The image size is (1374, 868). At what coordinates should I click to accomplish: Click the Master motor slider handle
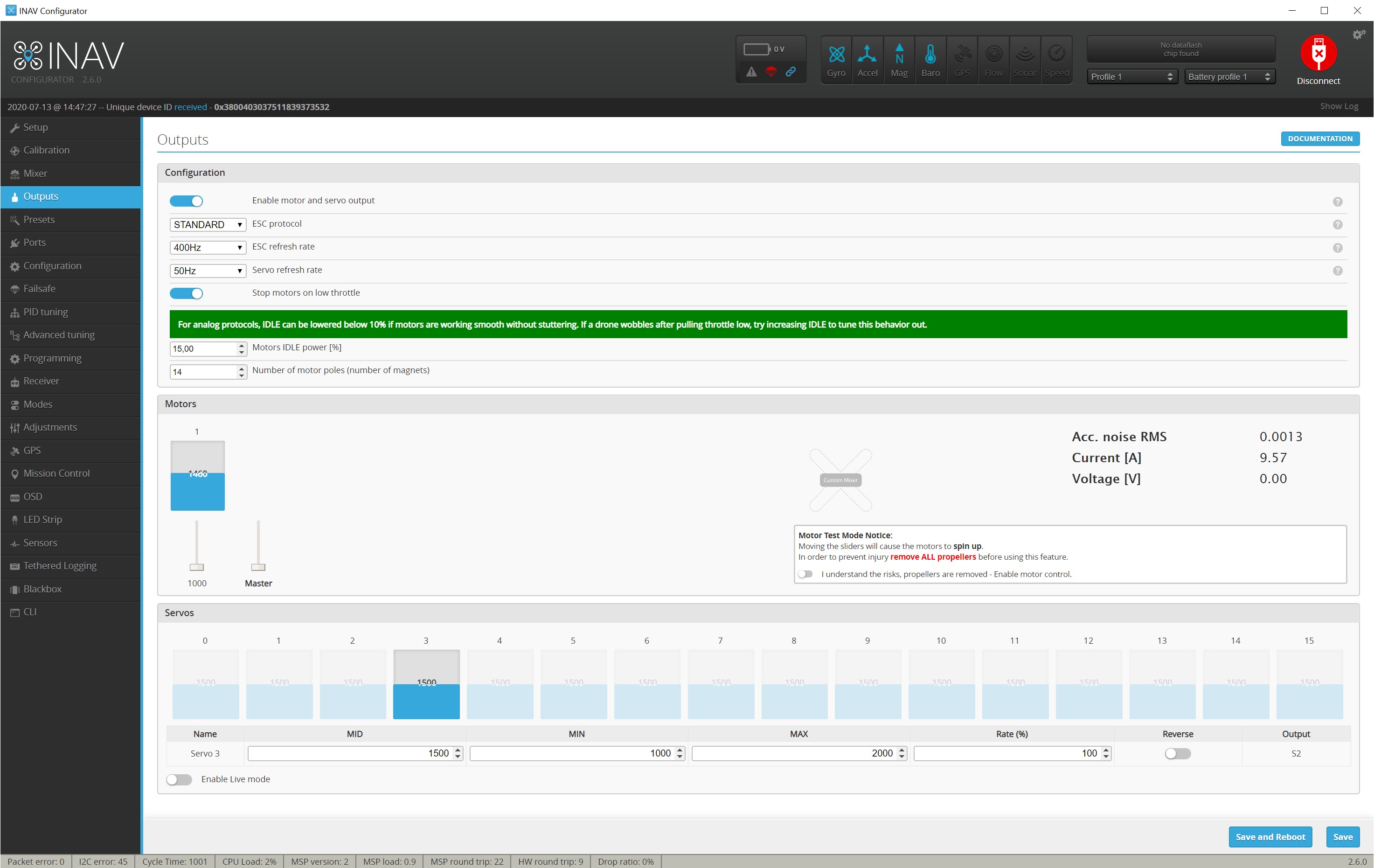point(258,567)
